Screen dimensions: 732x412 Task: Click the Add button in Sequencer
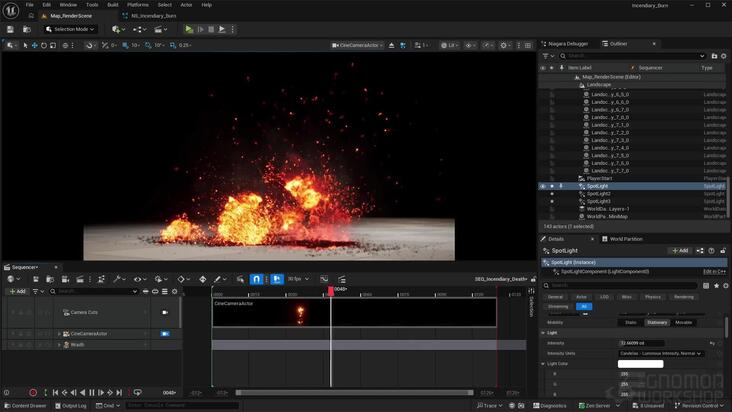tap(18, 291)
